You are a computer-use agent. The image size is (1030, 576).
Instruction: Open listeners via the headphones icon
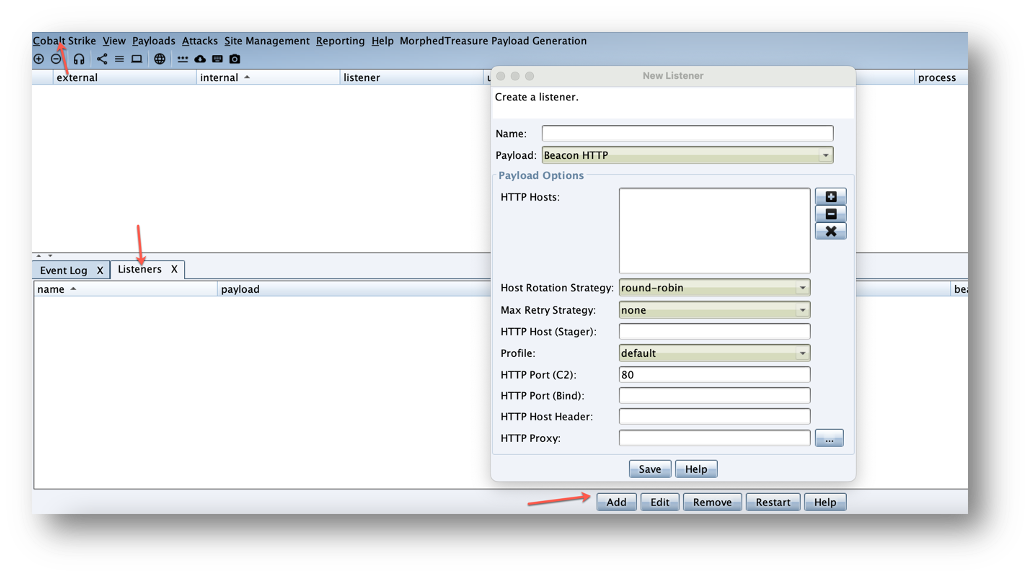[79, 59]
